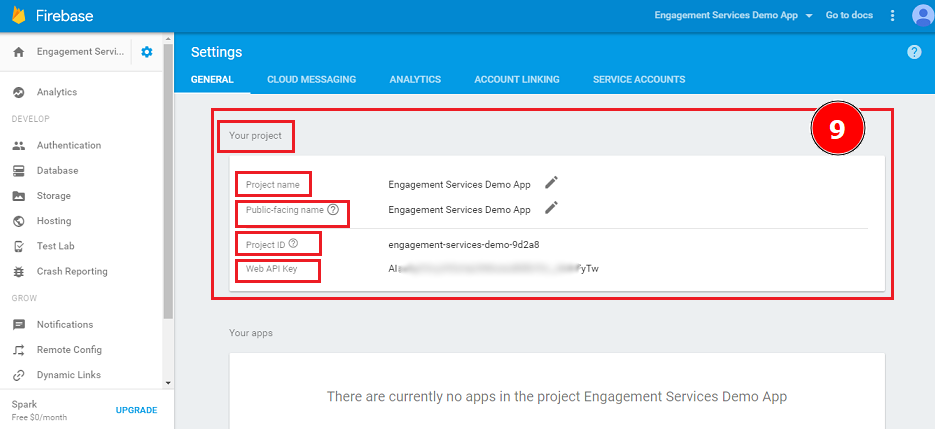Open Crash Reporting from the sidebar label

pyautogui.click(x=72, y=271)
